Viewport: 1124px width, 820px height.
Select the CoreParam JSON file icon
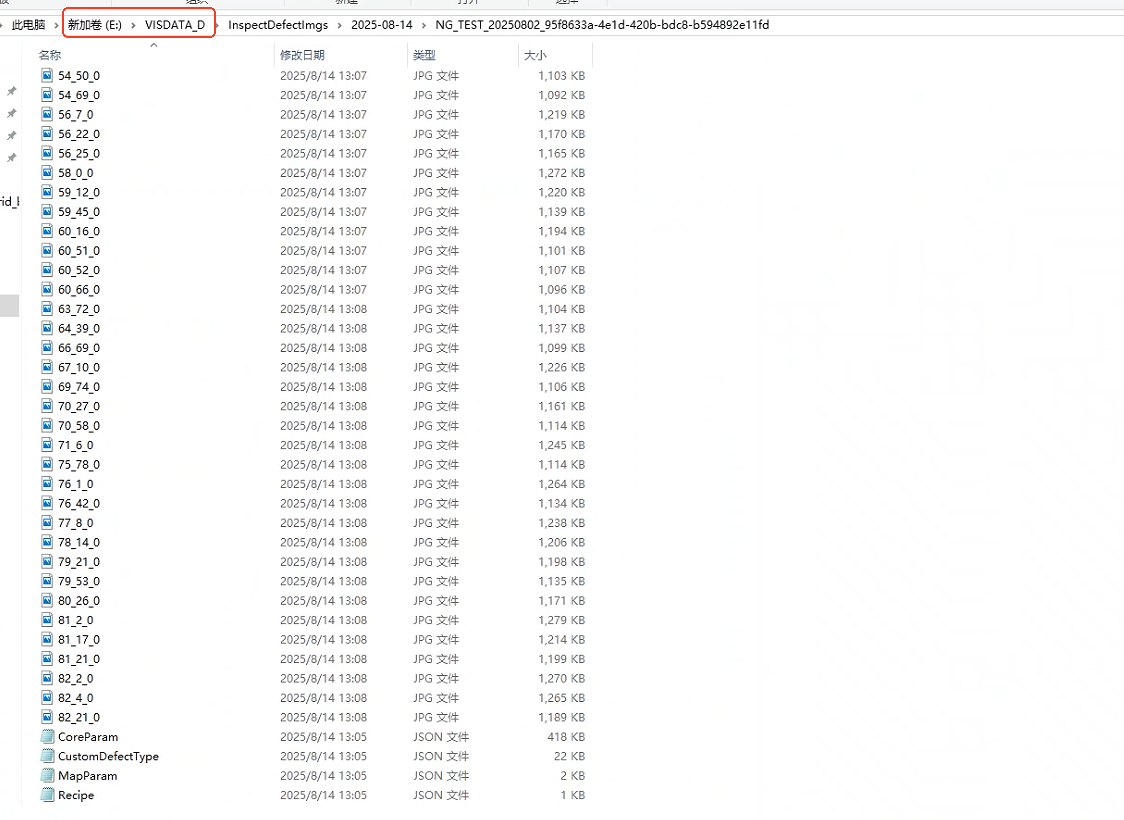(x=47, y=737)
